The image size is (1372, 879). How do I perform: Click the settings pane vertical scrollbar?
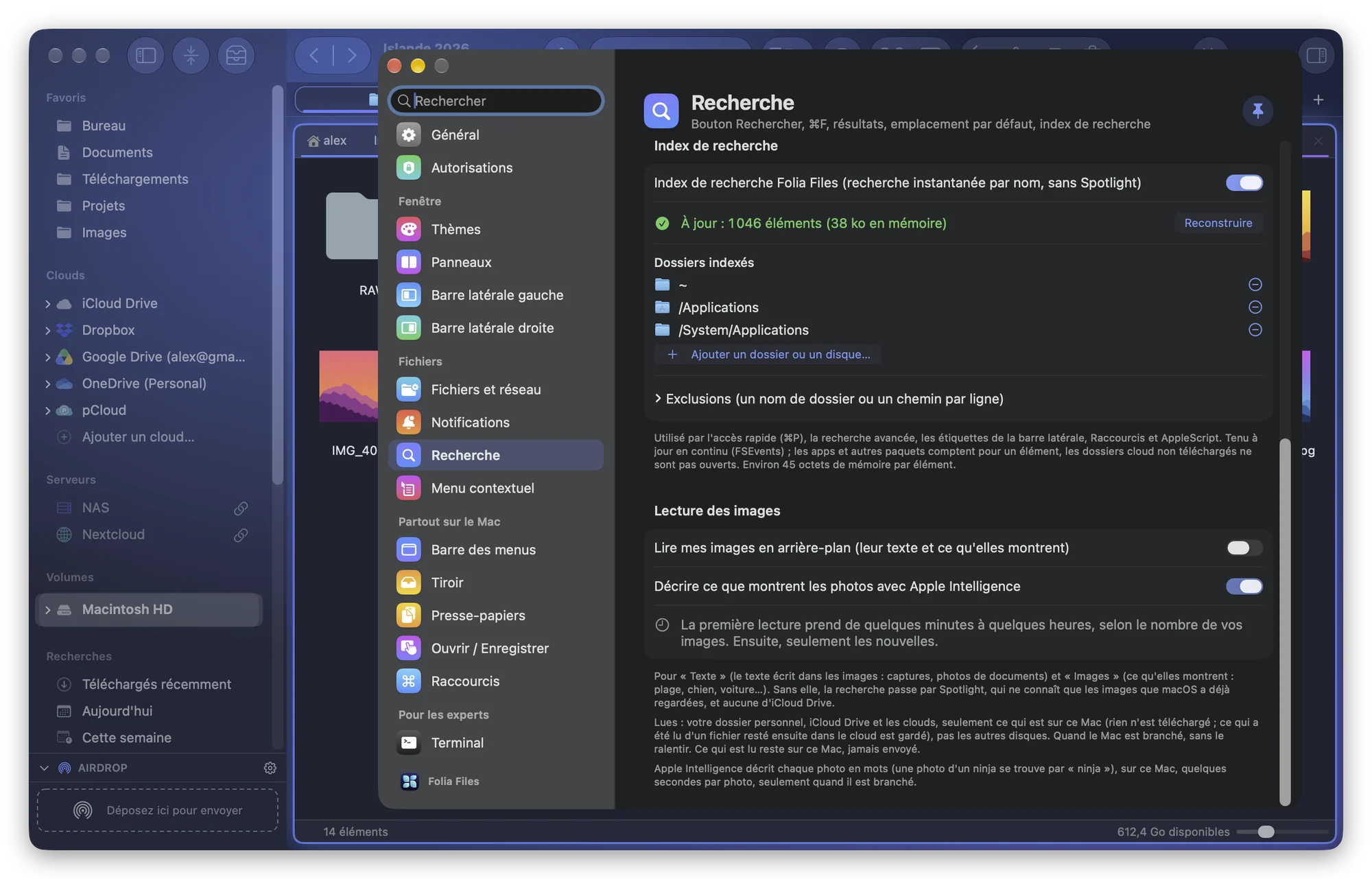(x=1285, y=621)
